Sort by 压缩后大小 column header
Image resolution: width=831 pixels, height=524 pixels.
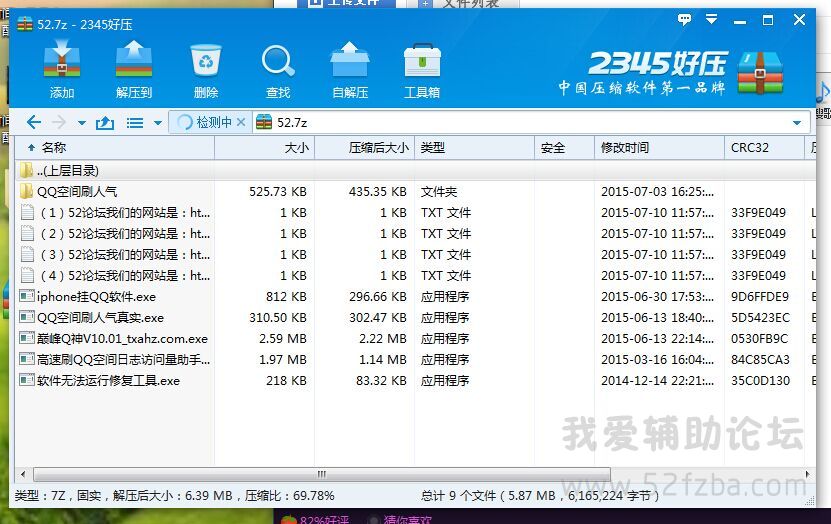[x=365, y=148]
